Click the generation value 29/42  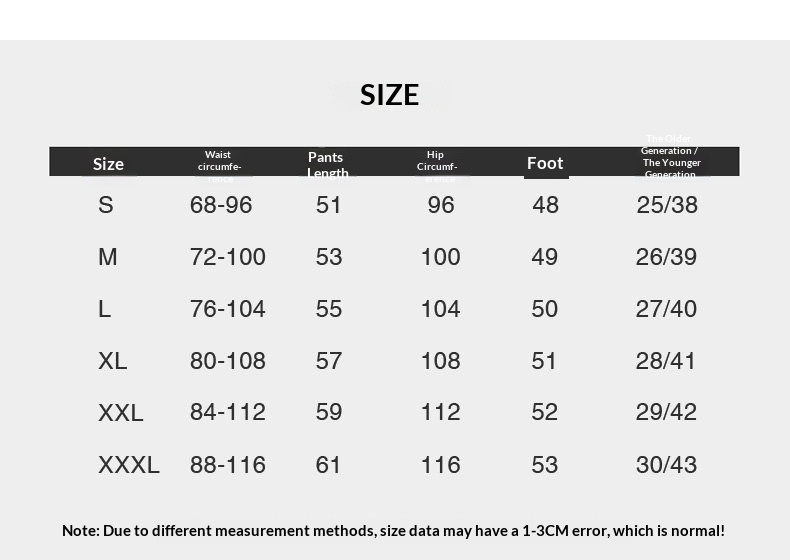click(666, 412)
